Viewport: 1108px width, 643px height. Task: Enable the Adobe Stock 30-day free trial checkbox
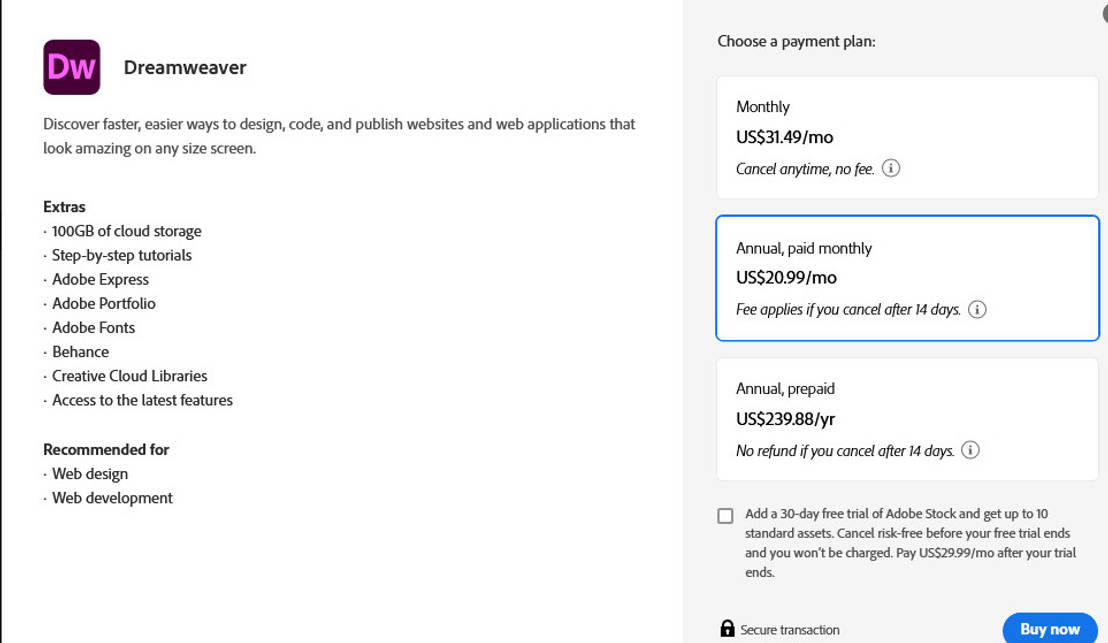pyautogui.click(x=725, y=515)
